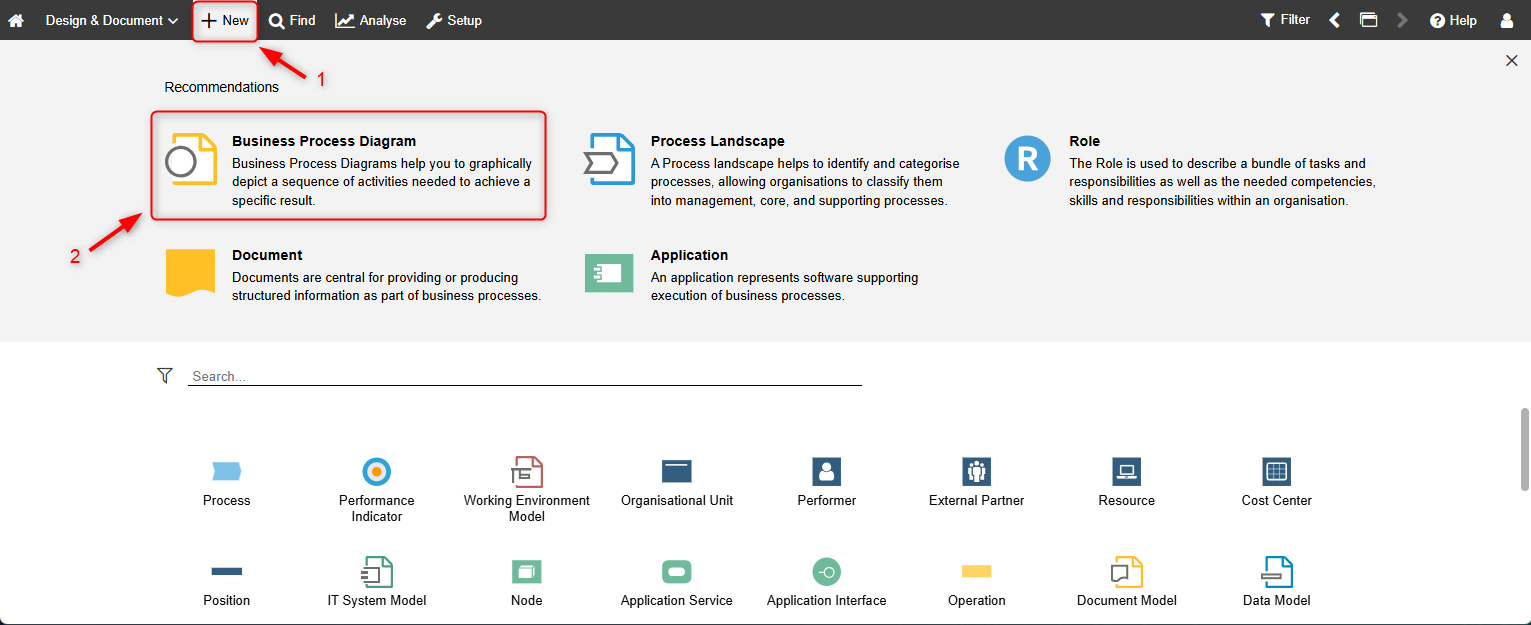Choose the Organisational Unit icon
The image size is (1531, 625).
click(x=677, y=472)
